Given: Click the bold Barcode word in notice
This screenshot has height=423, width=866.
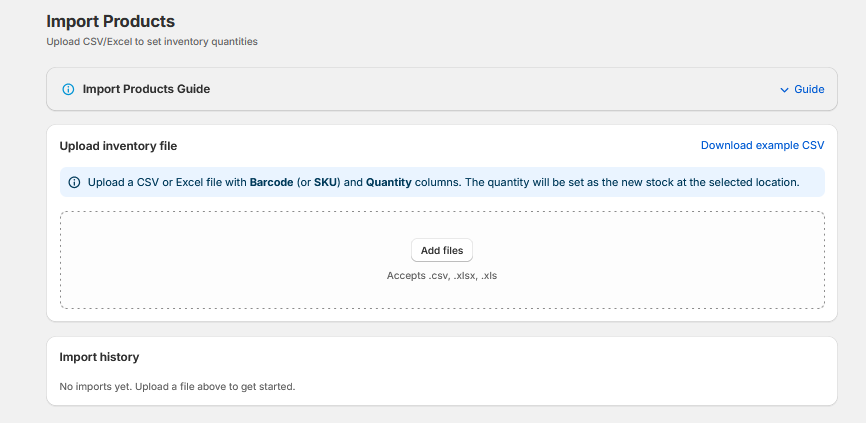Looking at the screenshot, I should [271, 182].
